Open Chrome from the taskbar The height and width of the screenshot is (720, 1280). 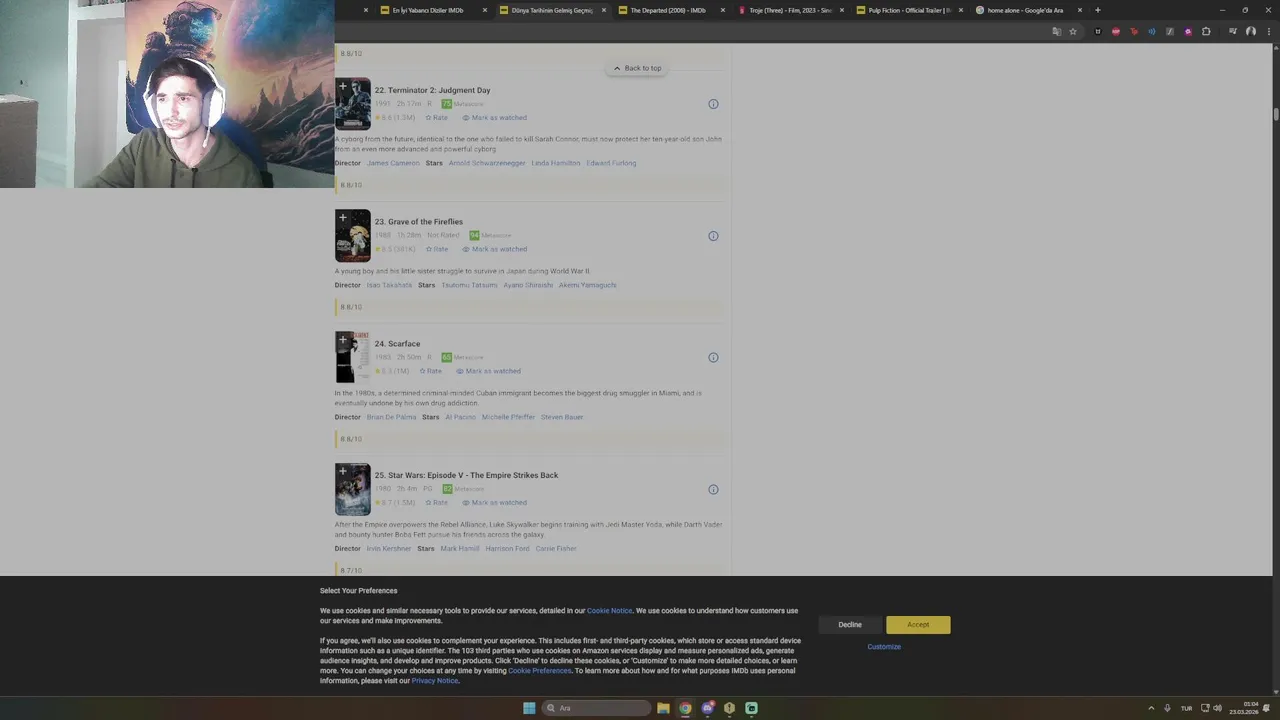[x=685, y=708]
